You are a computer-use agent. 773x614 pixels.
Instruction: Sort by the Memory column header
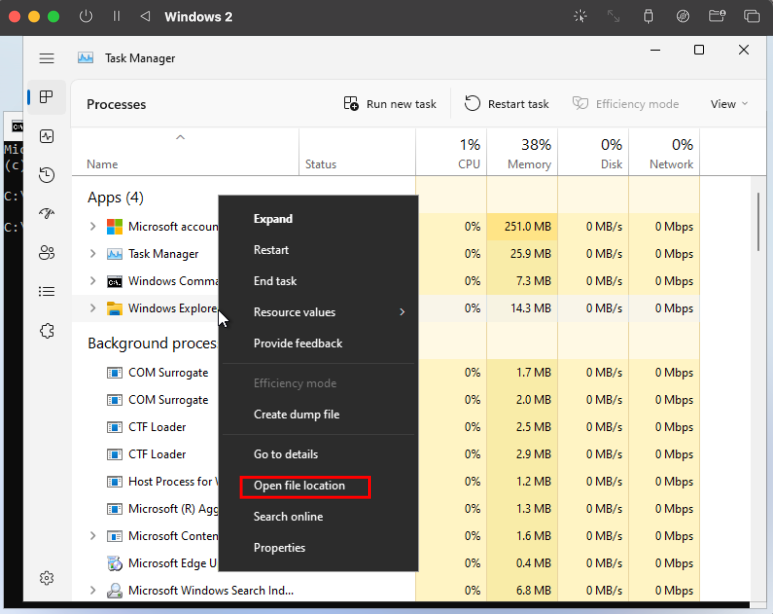click(522, 153)
